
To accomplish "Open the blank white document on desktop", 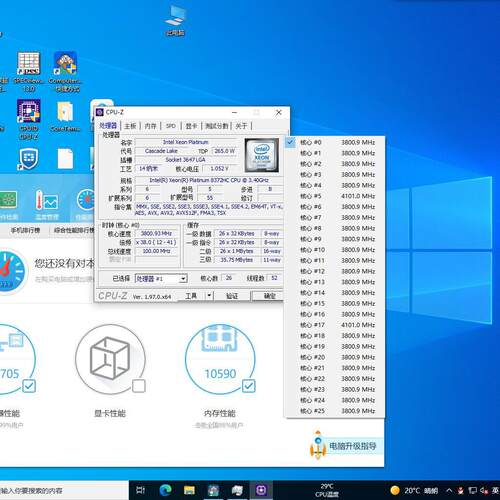I will point(65,159).
